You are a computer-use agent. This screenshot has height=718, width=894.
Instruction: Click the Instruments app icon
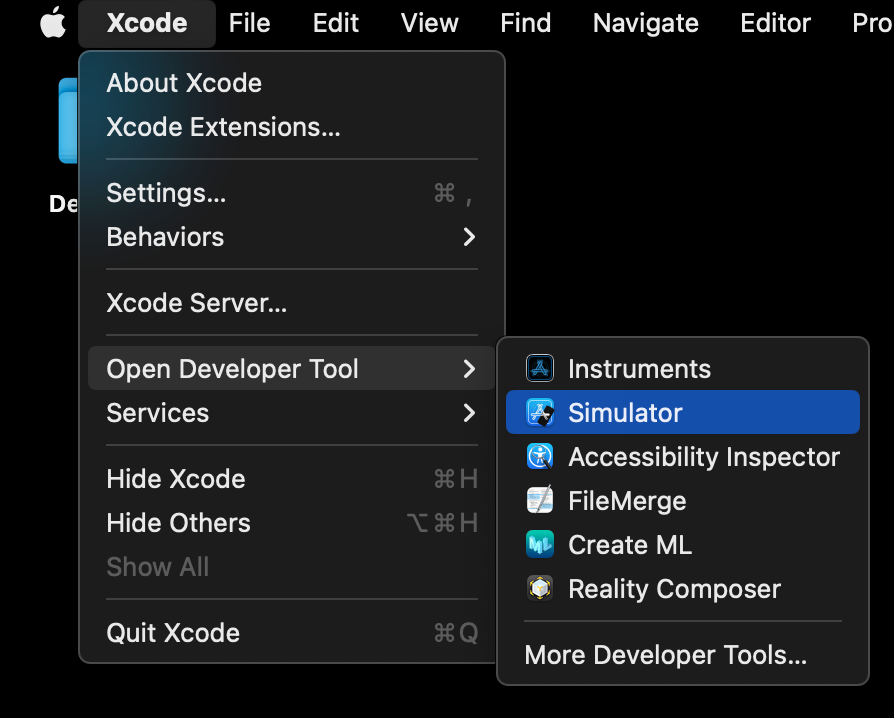[540, 369]
